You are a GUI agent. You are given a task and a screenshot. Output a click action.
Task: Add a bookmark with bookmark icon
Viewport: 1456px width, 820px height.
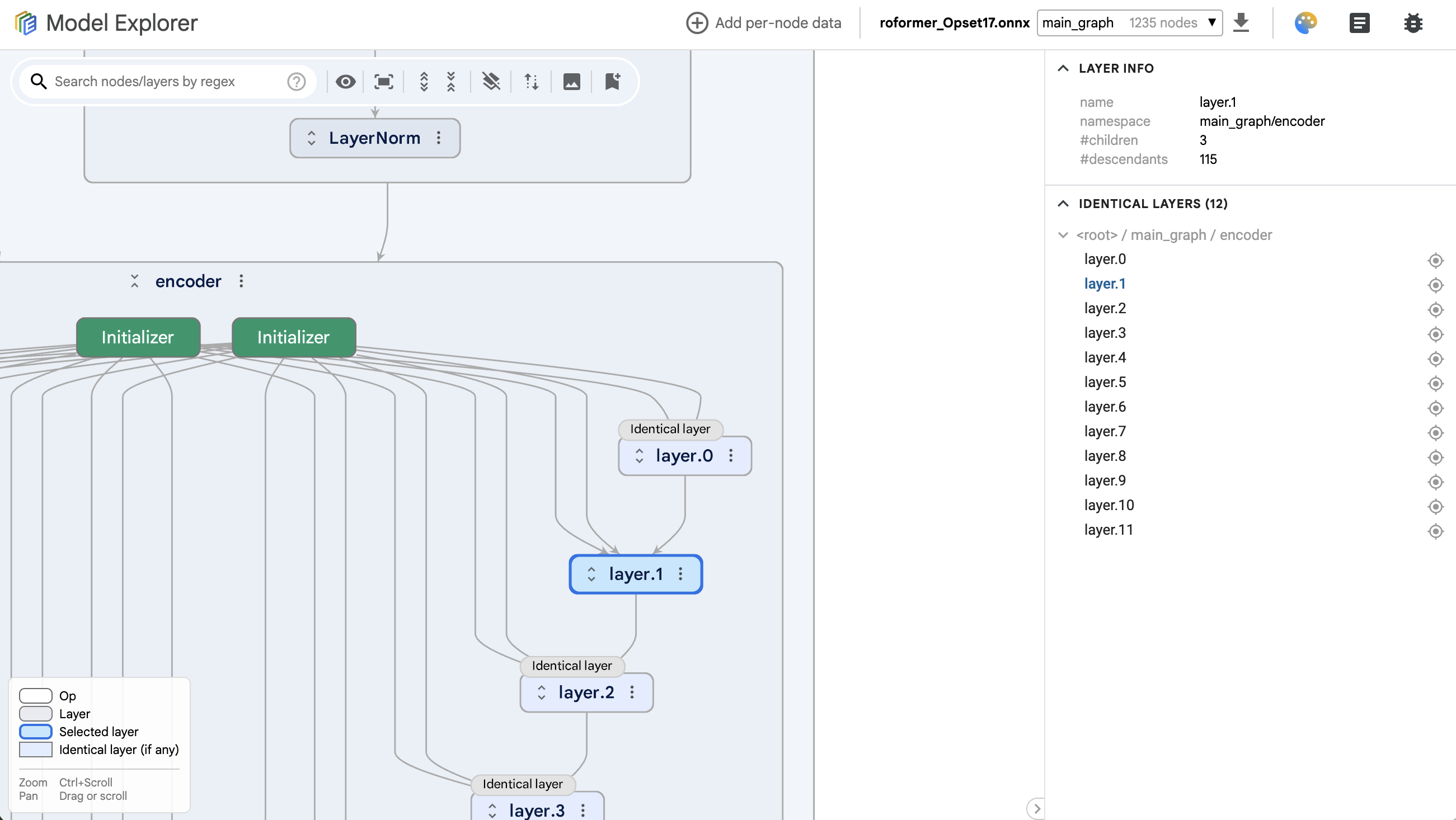[612, 81]
